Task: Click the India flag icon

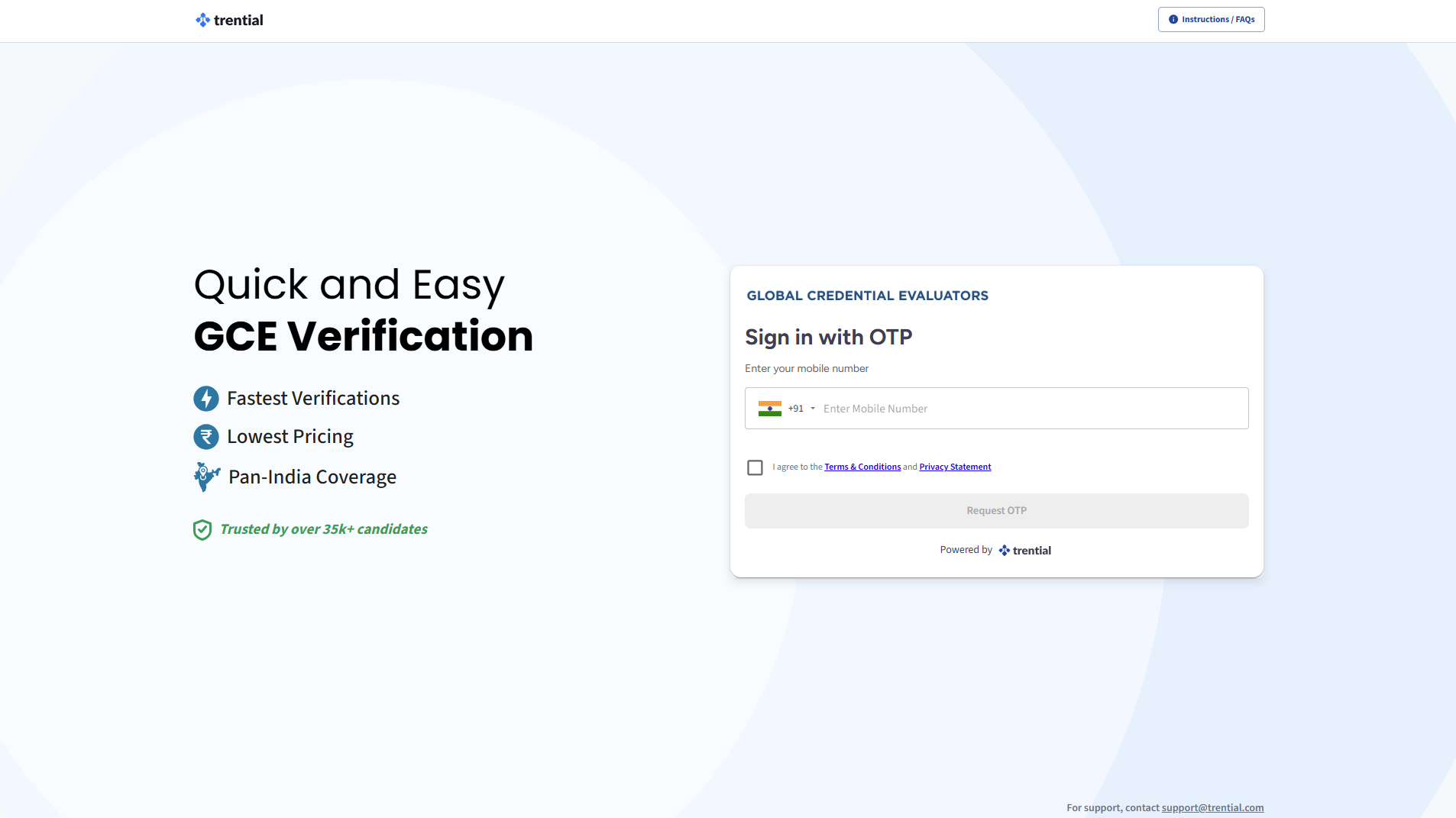Action: [770, 409]
